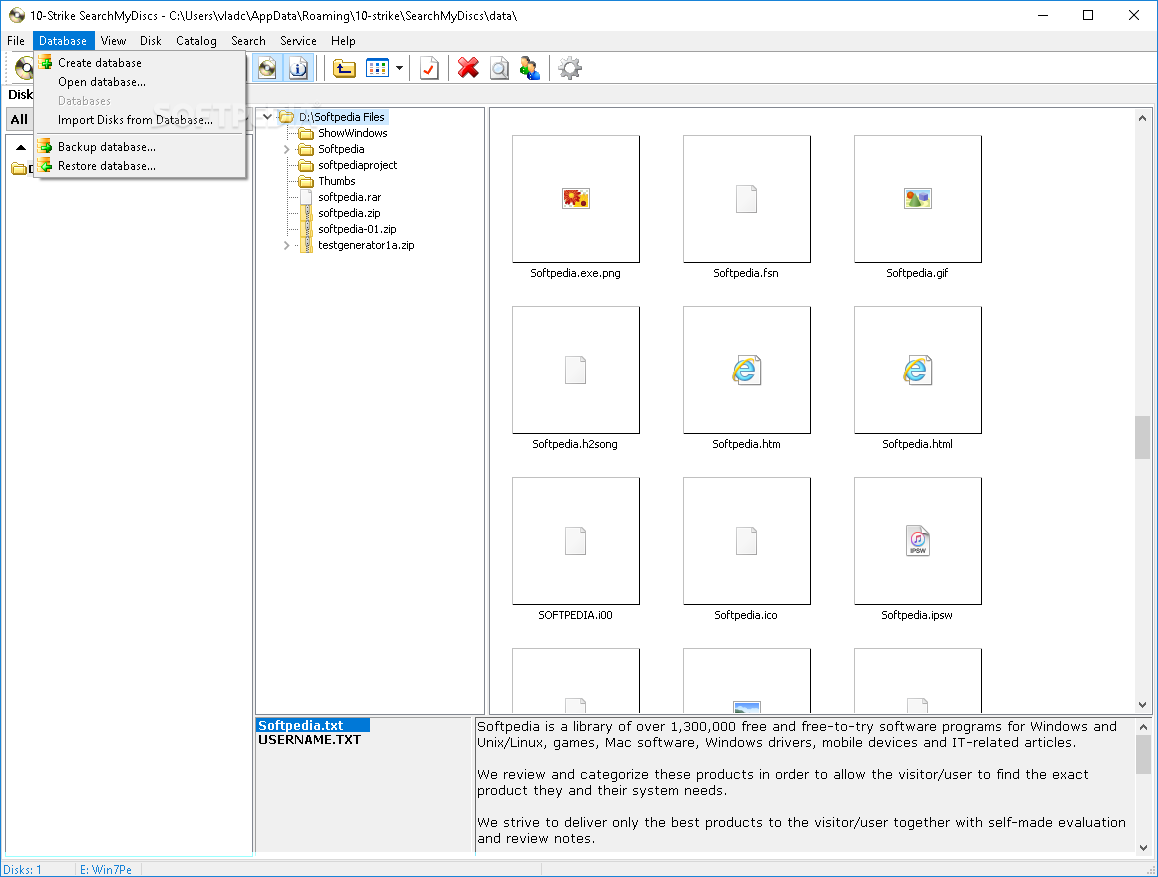Open the Service menu
This screenshot has width=1158, height=877.
pyautogui.click(x=298, y=41)
